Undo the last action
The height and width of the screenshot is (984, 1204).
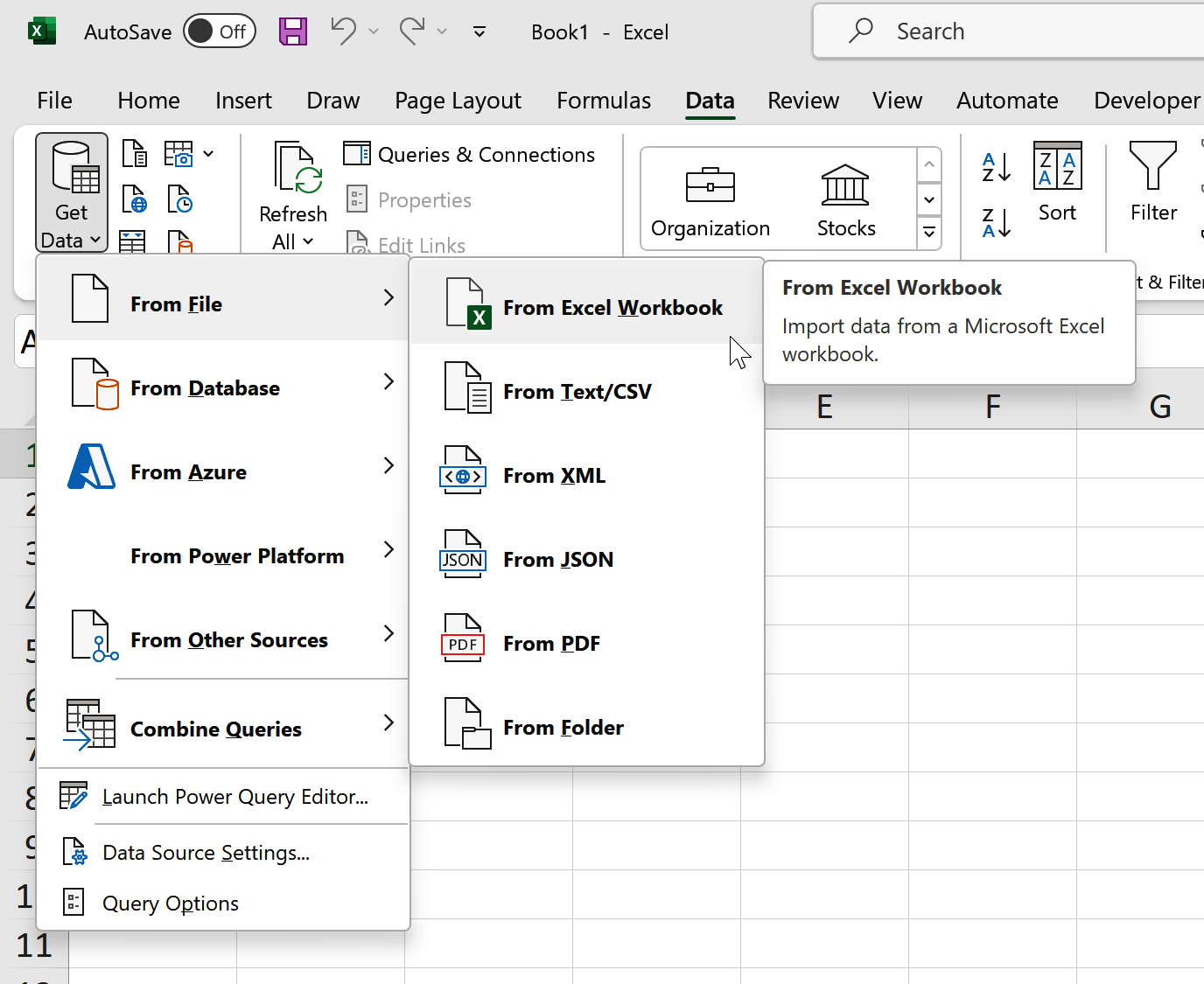click(x=343, y=31)
